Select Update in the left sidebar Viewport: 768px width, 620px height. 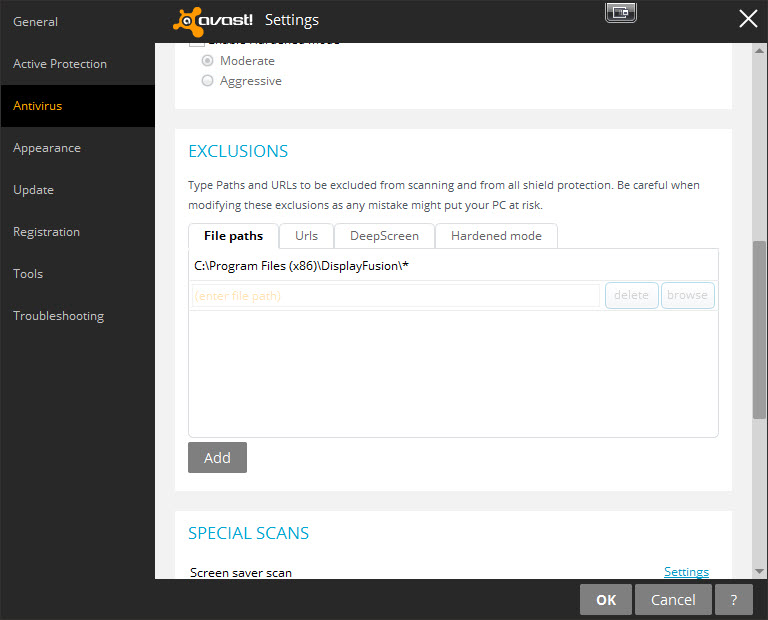[x=33, y=189]
